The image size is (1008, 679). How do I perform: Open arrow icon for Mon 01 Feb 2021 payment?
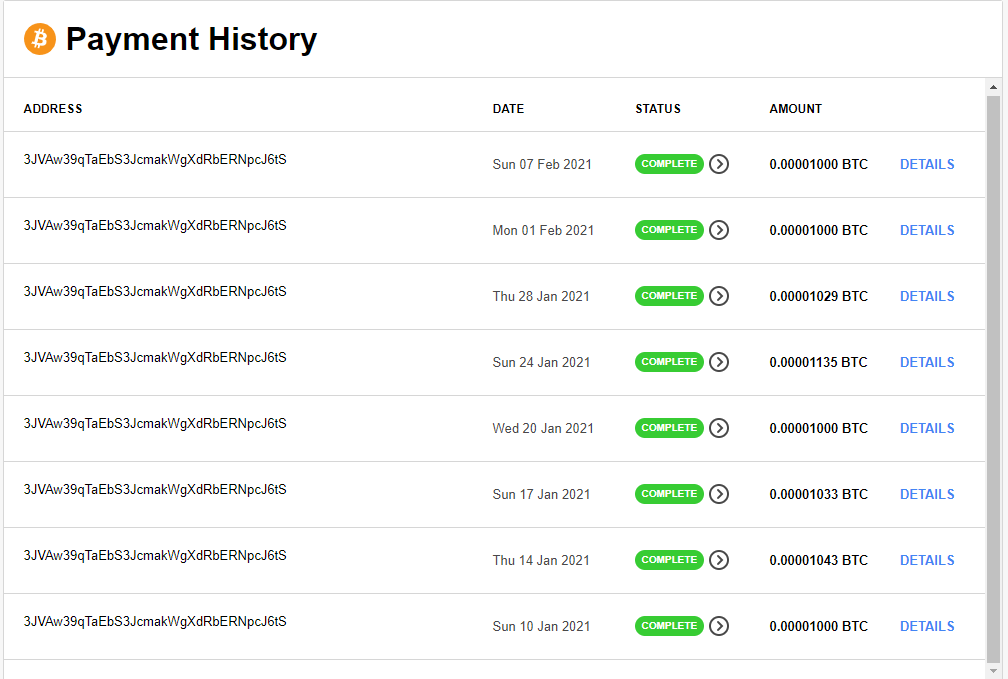(x=719, y=230)
